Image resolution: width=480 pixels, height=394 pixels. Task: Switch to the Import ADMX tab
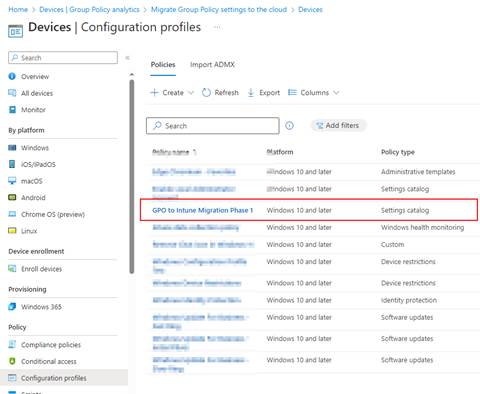pos(212,65)
